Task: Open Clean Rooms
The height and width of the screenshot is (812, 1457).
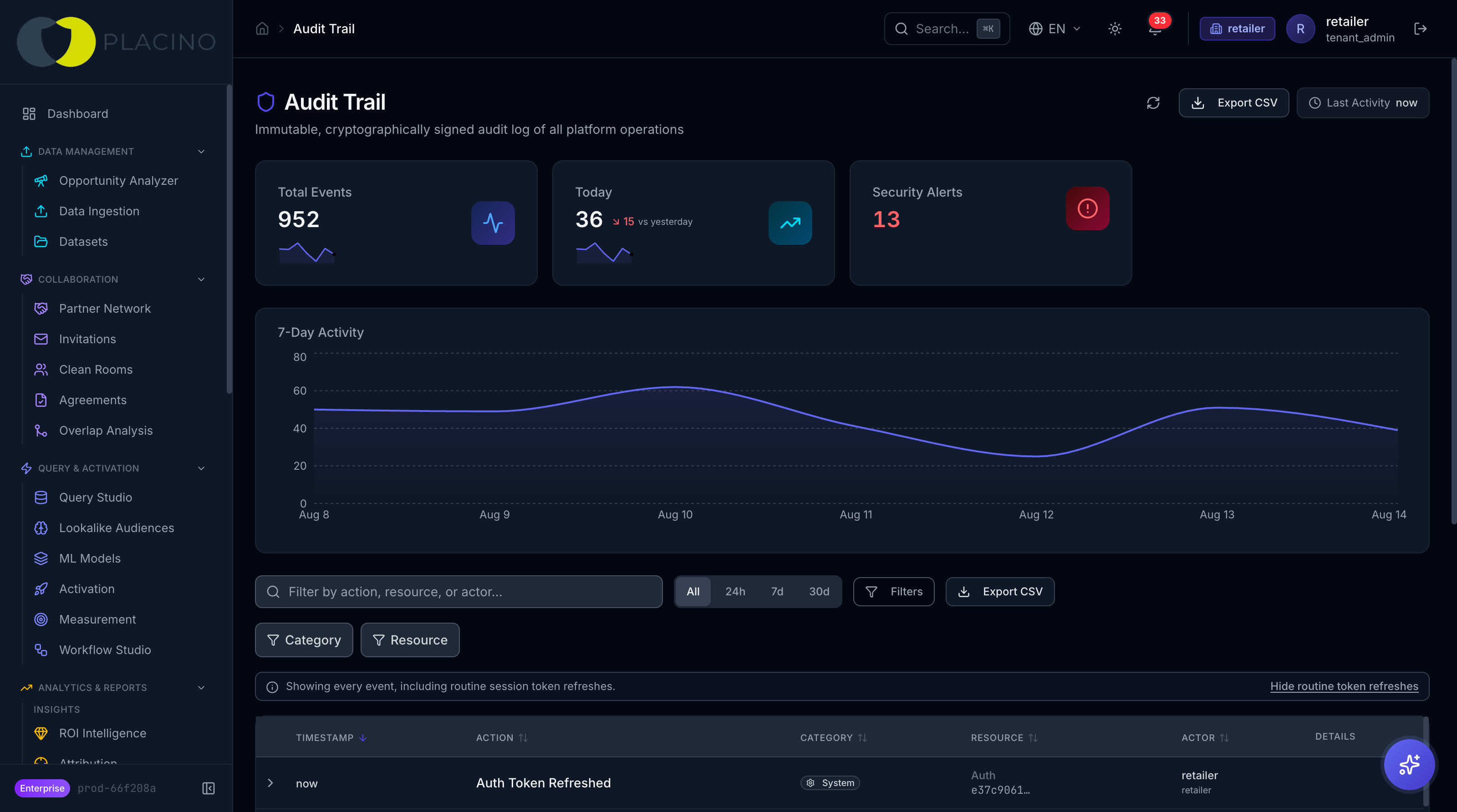Action: tap(96, 369)
